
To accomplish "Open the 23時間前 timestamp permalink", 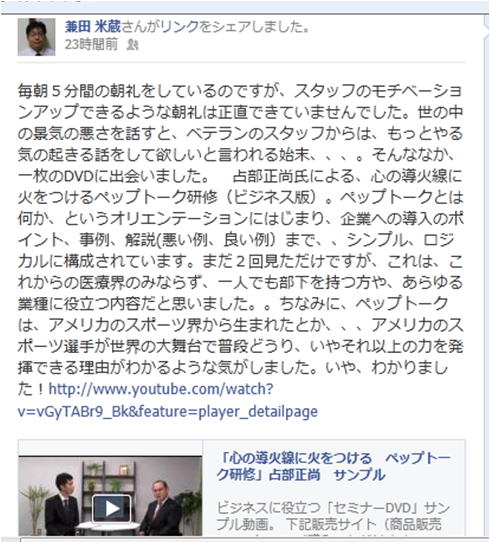I will 91,44.
